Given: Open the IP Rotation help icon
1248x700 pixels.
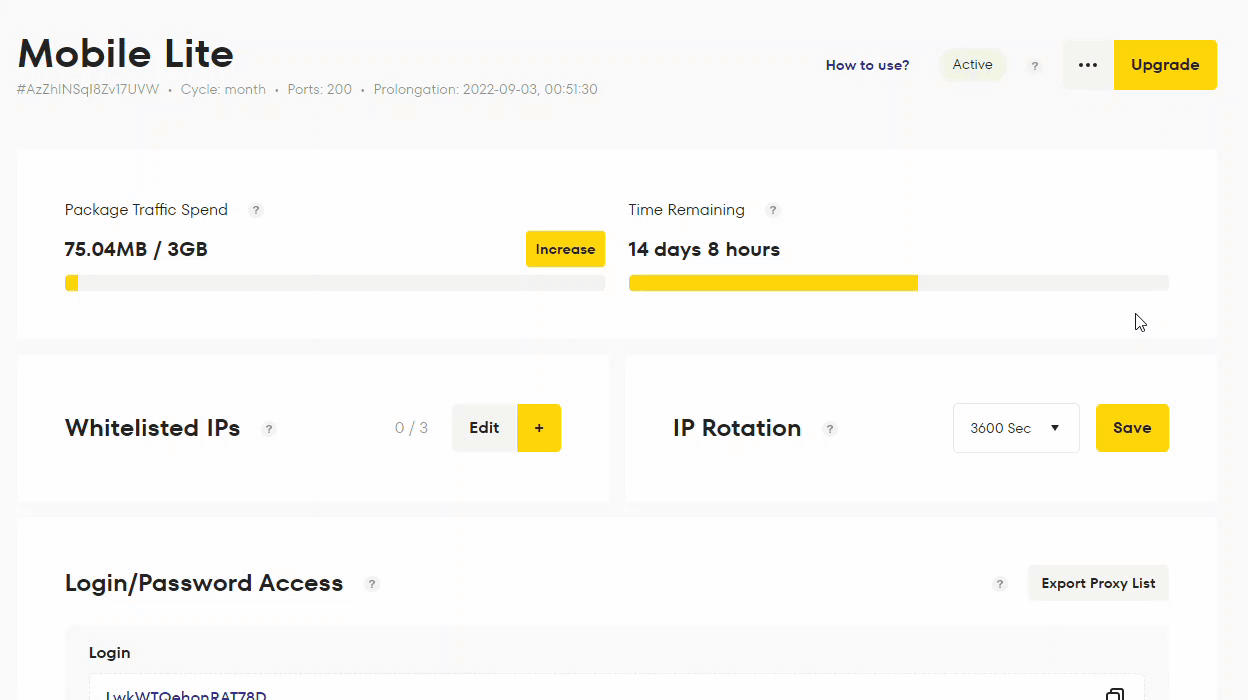Looking at the screenshot, I should tap(830, 429).
